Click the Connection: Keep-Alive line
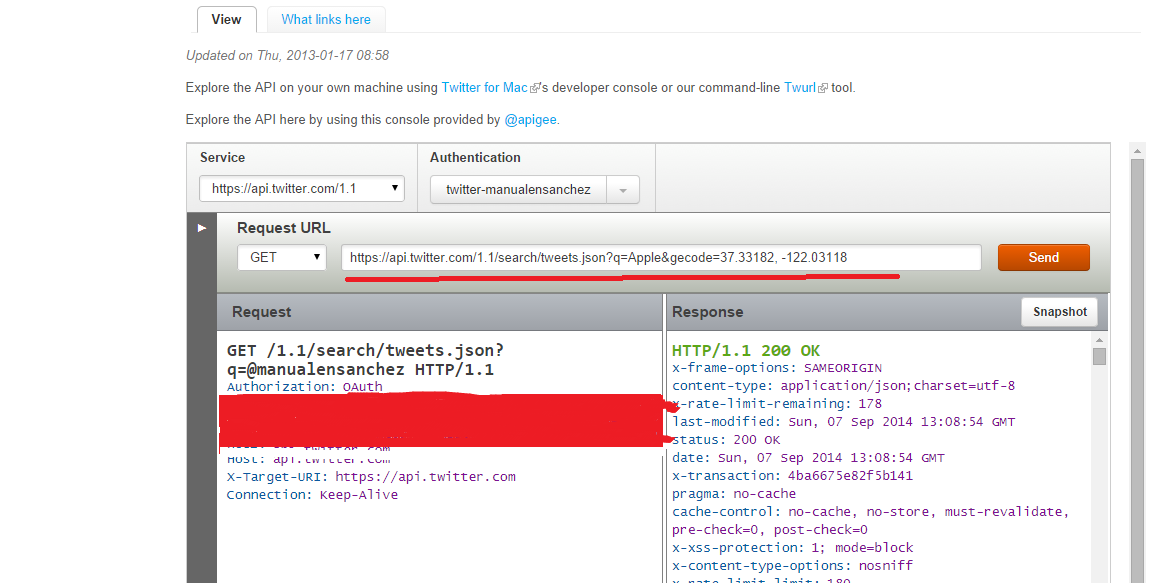Viewport: 1165px width, 583px height. click(x=312, y=495)
